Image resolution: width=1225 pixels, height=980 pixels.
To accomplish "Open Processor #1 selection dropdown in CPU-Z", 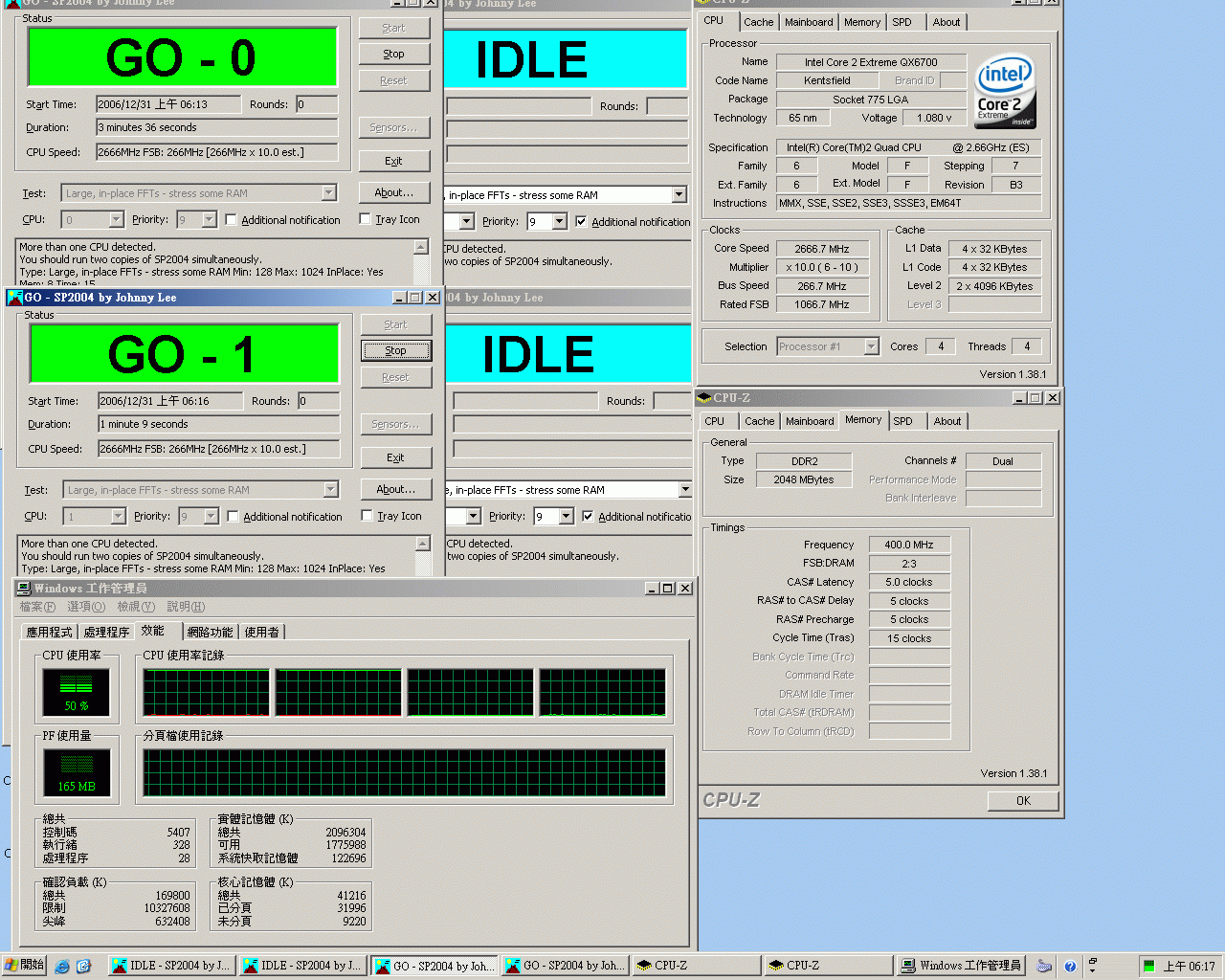I will tap(871, 346).
